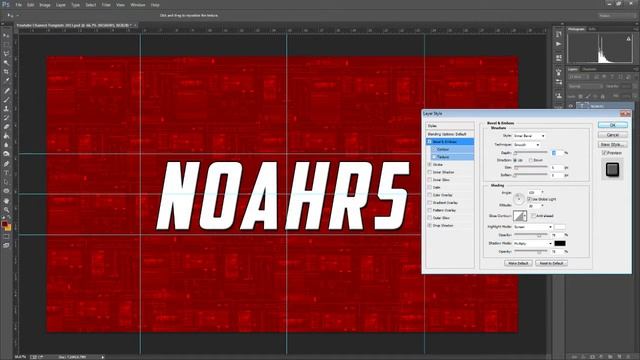This screenshot has width=640, height=360.
Task: Enable the Gradient Overlay checkbox
Action: (429, 202)
